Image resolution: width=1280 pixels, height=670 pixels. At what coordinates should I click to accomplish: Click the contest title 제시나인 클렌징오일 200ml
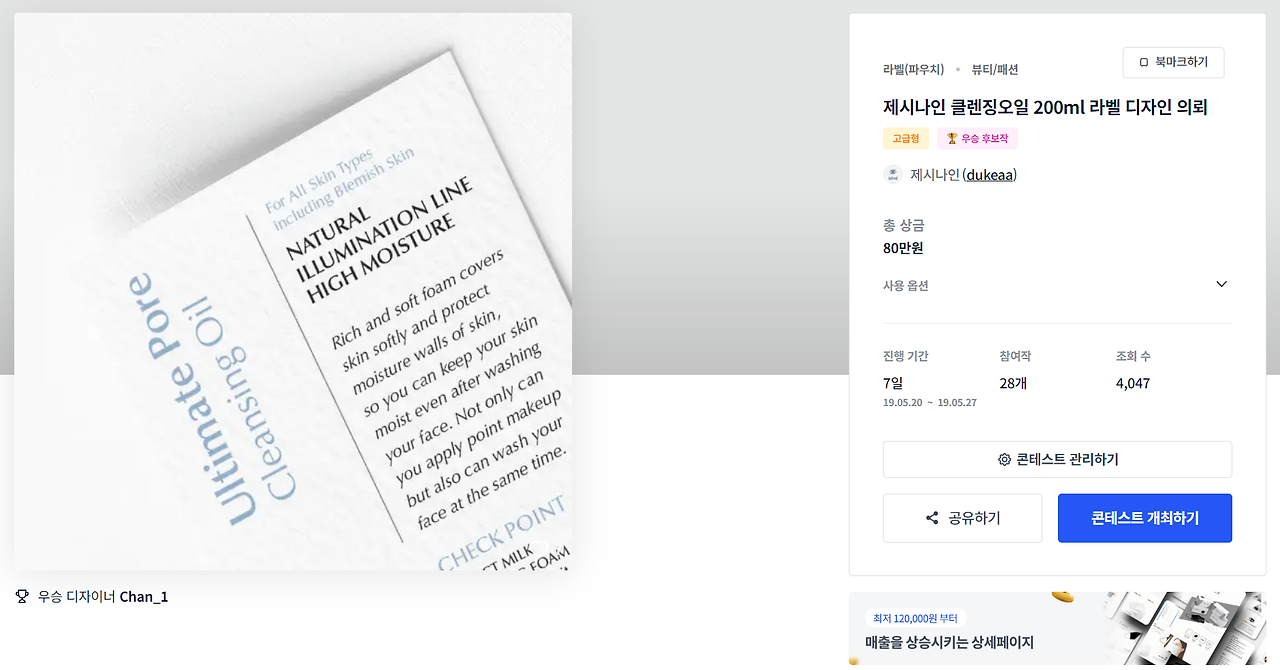[1045, 107]
